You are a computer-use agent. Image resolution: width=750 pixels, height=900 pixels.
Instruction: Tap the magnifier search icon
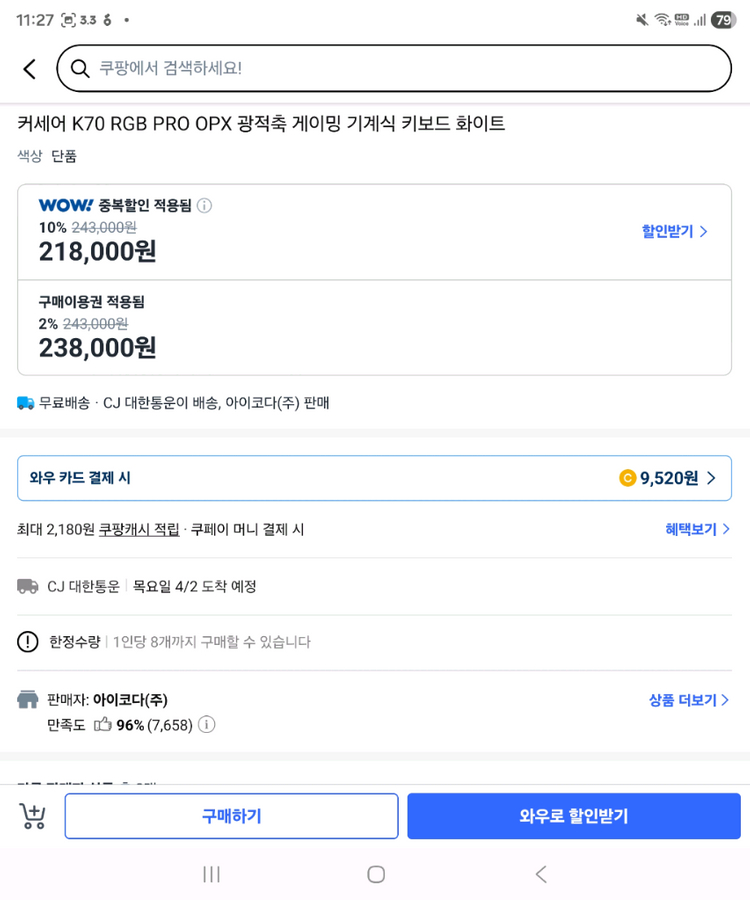coord(80,69)
